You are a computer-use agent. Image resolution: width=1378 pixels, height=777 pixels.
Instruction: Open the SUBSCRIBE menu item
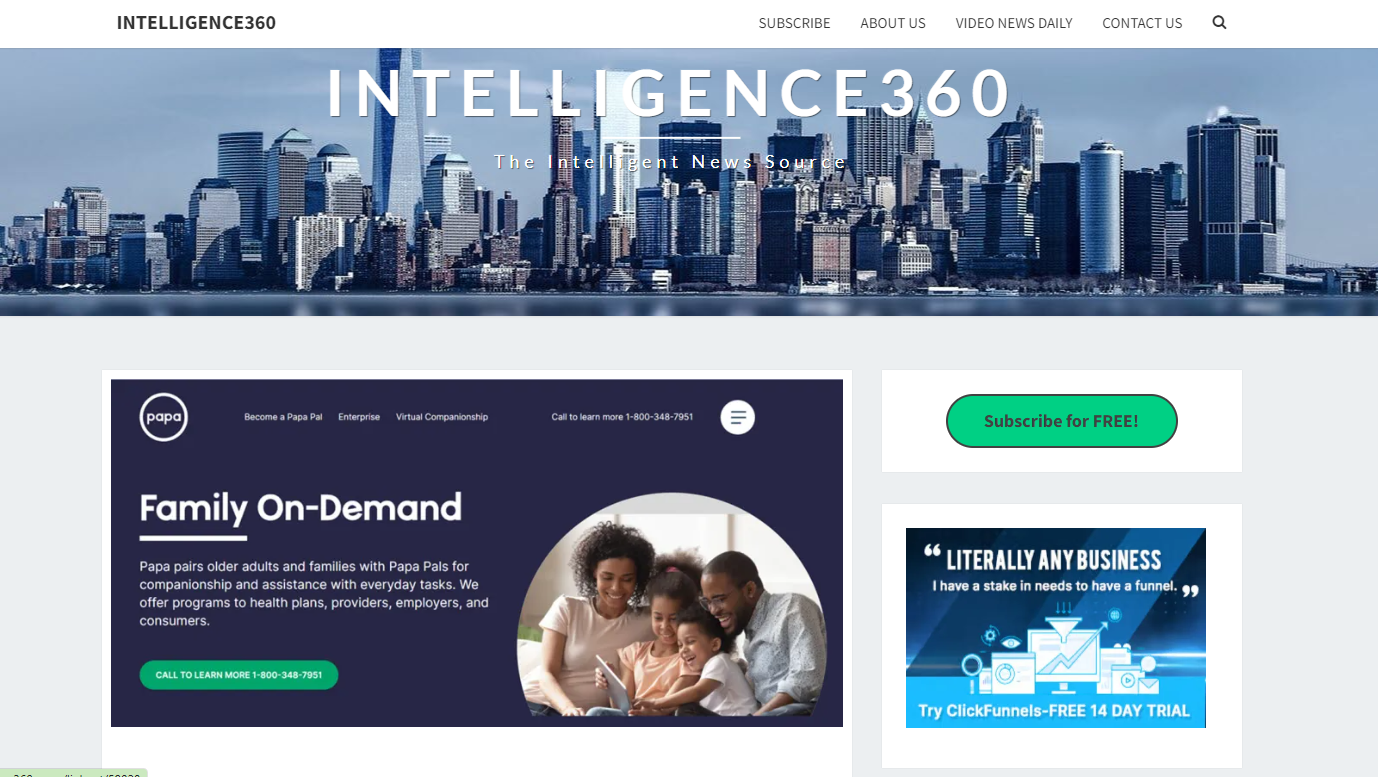tap(794, 23)
